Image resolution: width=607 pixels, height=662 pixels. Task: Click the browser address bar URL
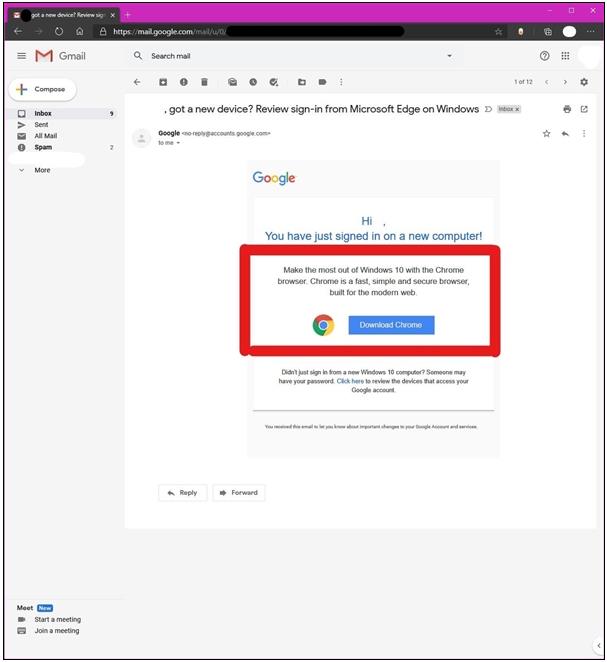tap(169, 32)
